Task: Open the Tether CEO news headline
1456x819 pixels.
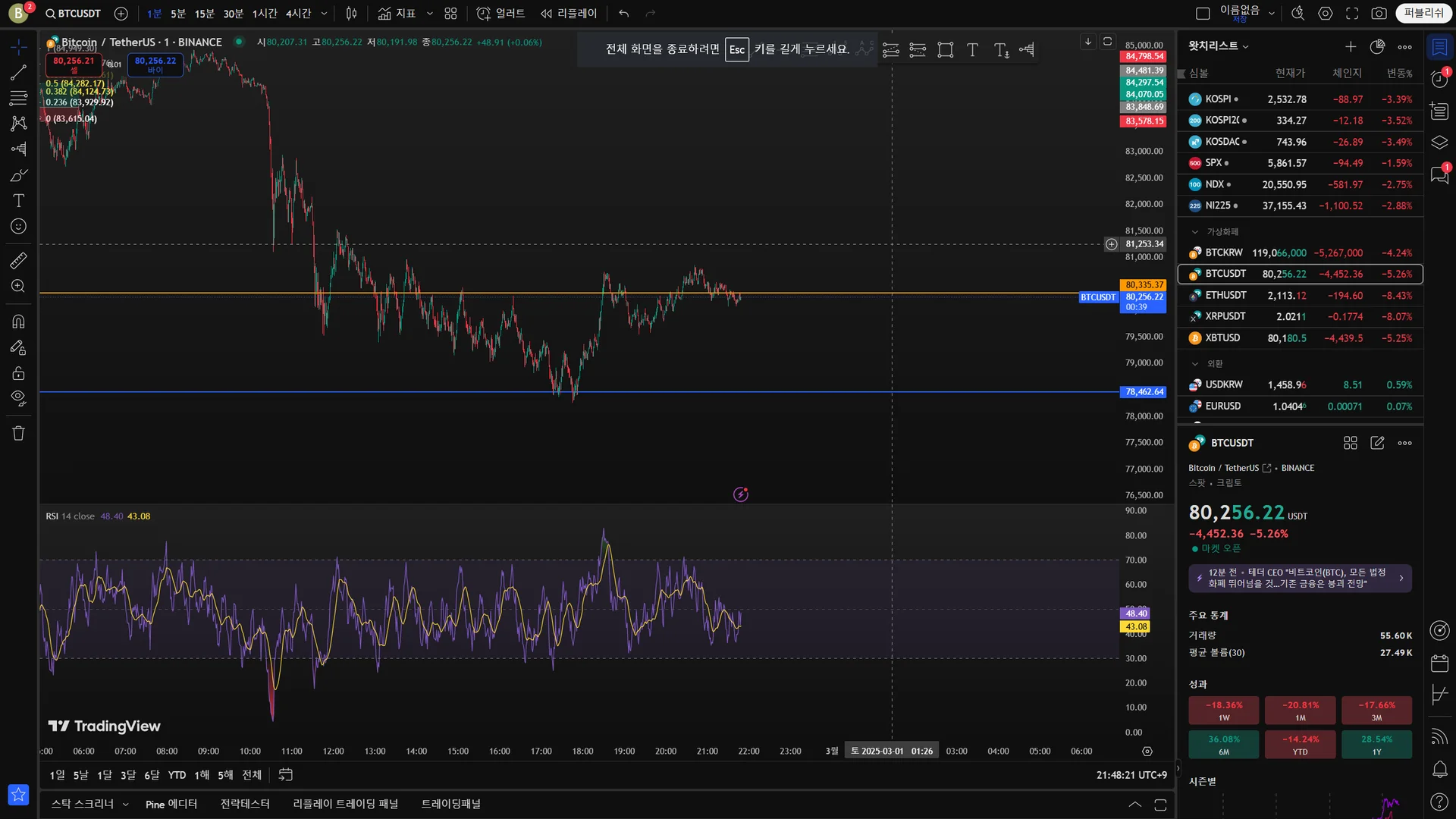Action: pyautogui.click(x=1300, y=578)
